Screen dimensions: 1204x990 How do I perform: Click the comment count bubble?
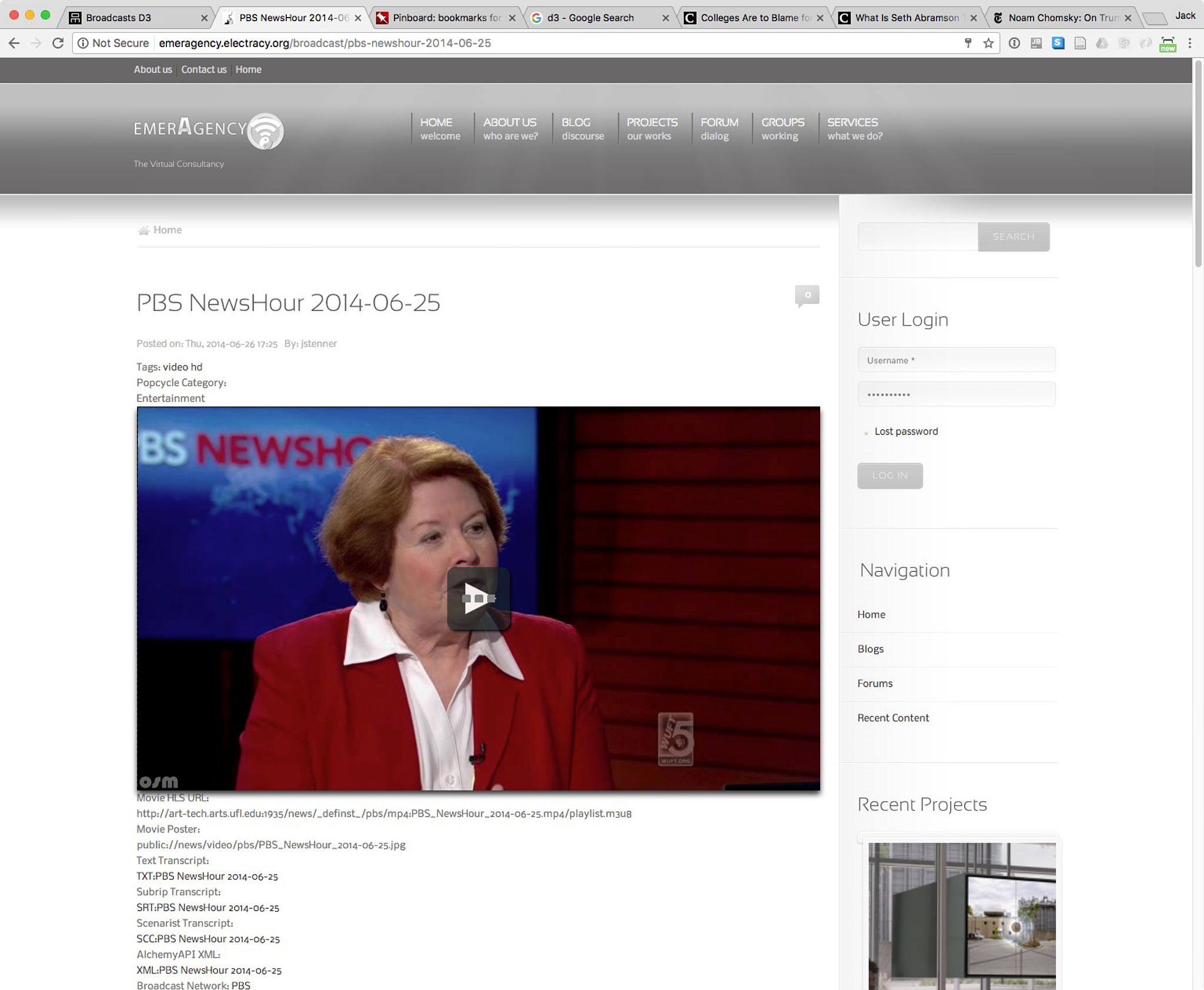(807, 295)
